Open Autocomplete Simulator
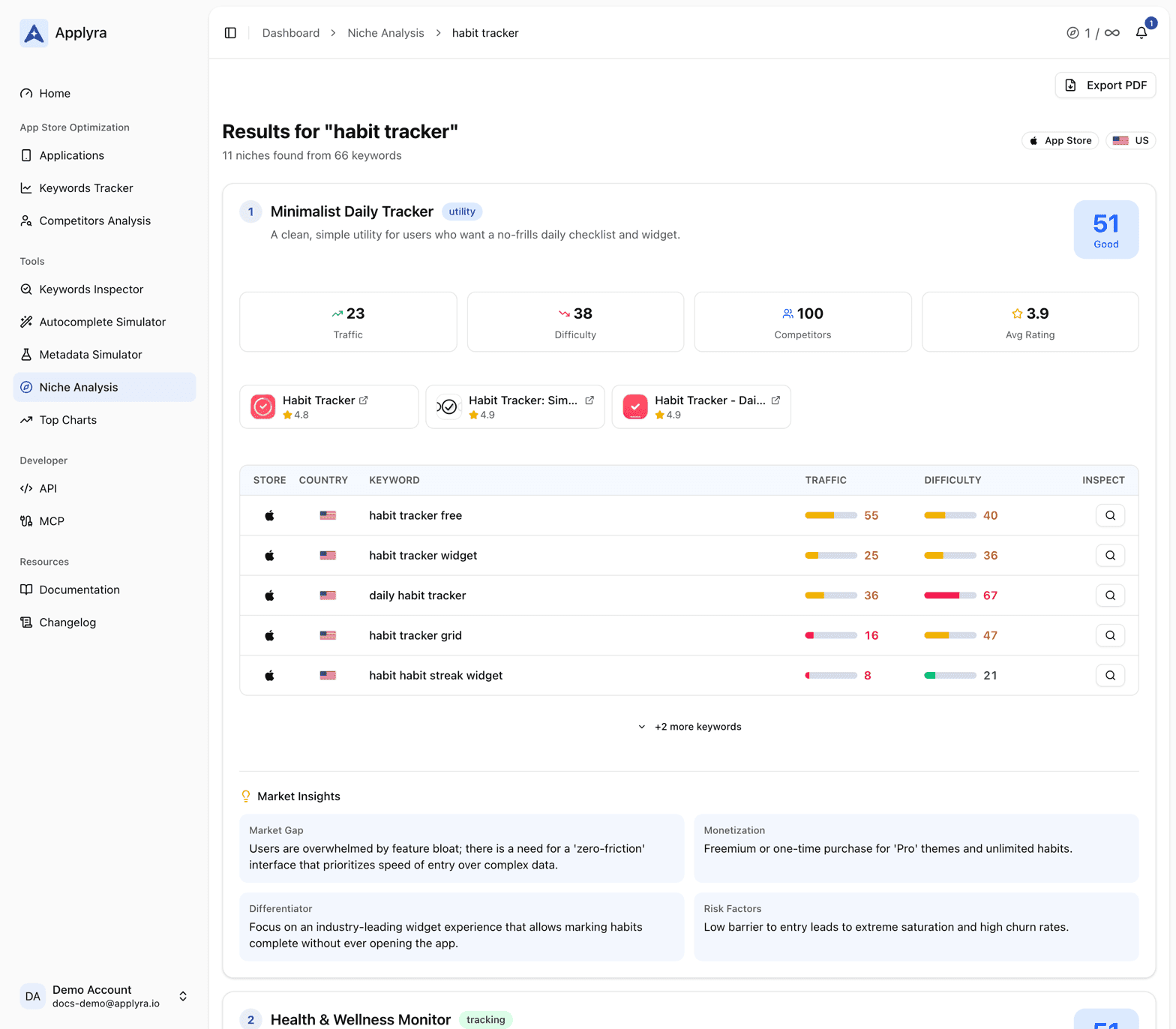This screenshot has width=1176, height=1029. pyautogui.click(x=104, y=322)
